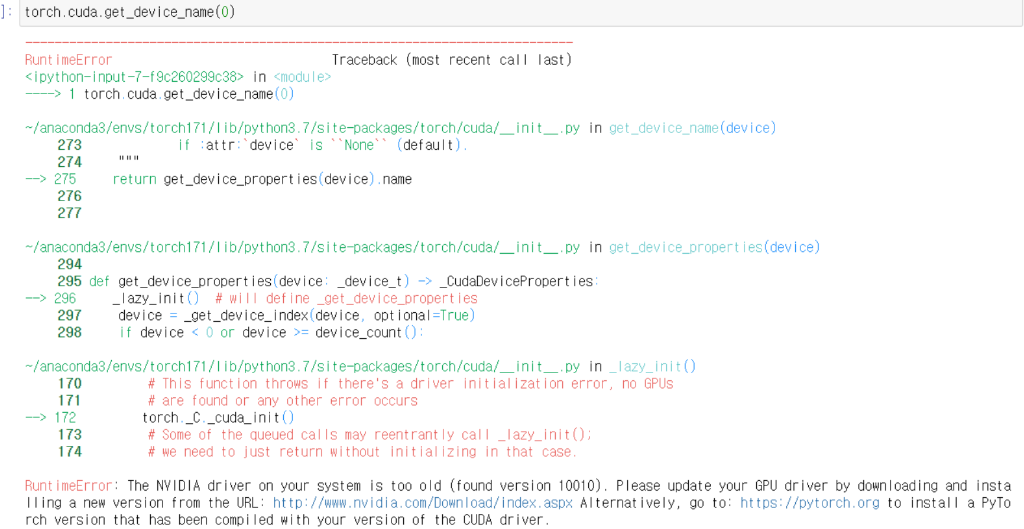The height and width of the screenshot is (529, 1024).
Task: Click line 174 'just return without initializing' comment
Action: click(x=362, y=451)
